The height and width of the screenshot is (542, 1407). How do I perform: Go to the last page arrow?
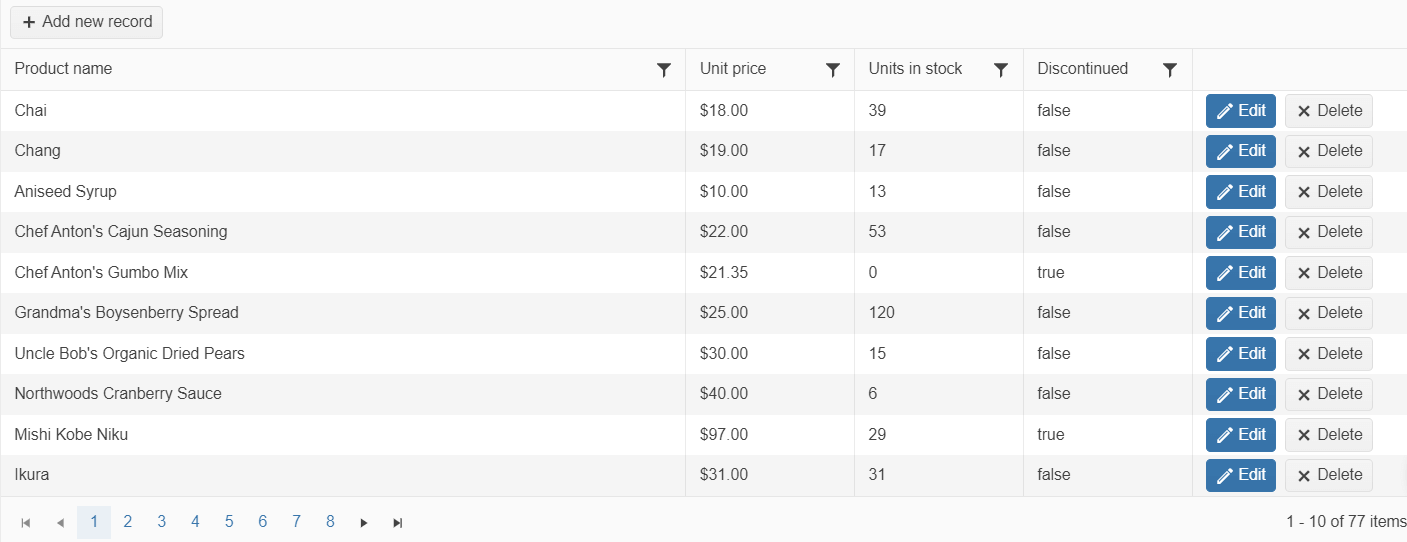point(398,522)
